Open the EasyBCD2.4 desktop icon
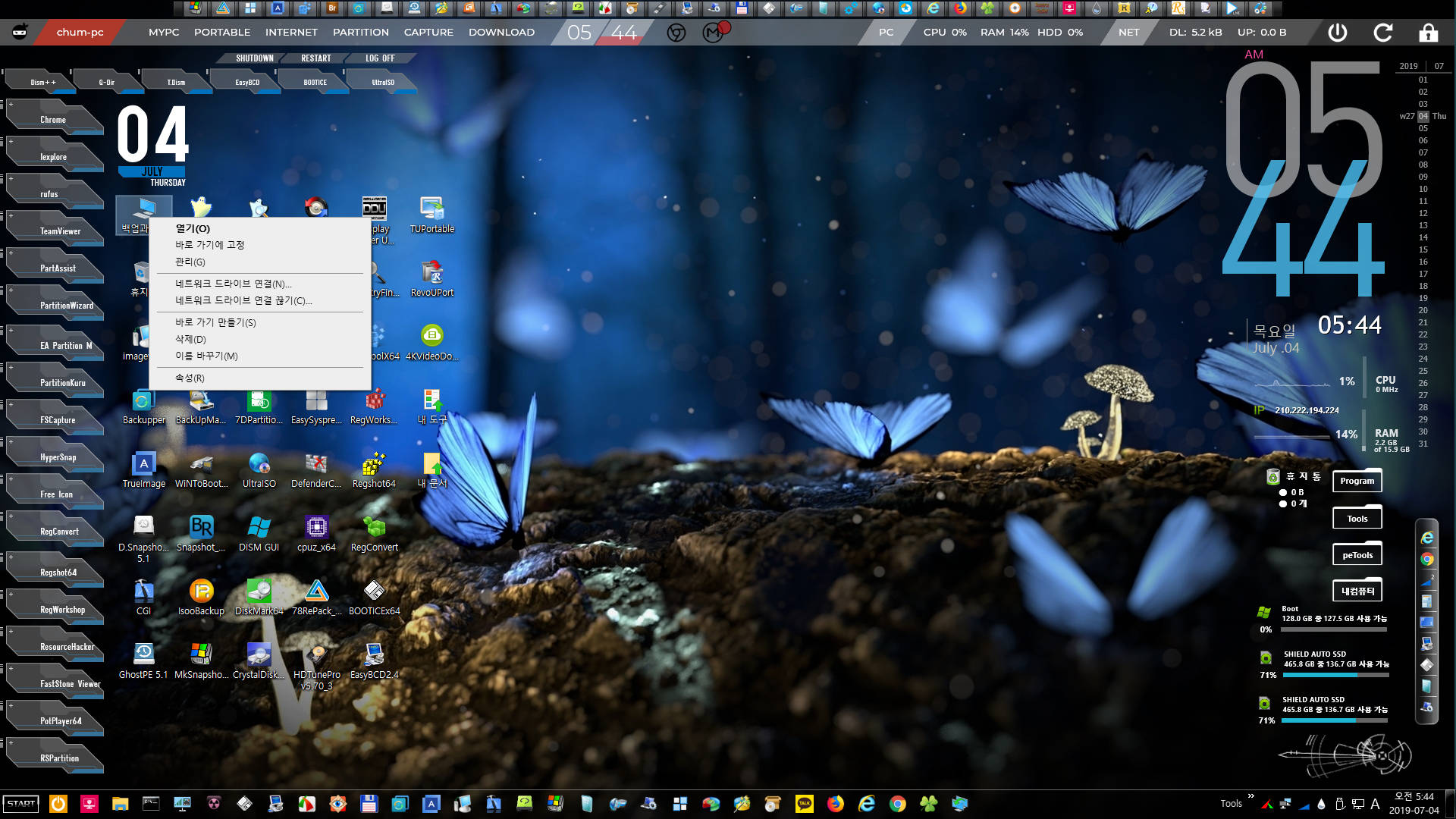Image resolution: width=1456 pixels, height=819 pixels. pyautogui.click(x=374, y=661)
